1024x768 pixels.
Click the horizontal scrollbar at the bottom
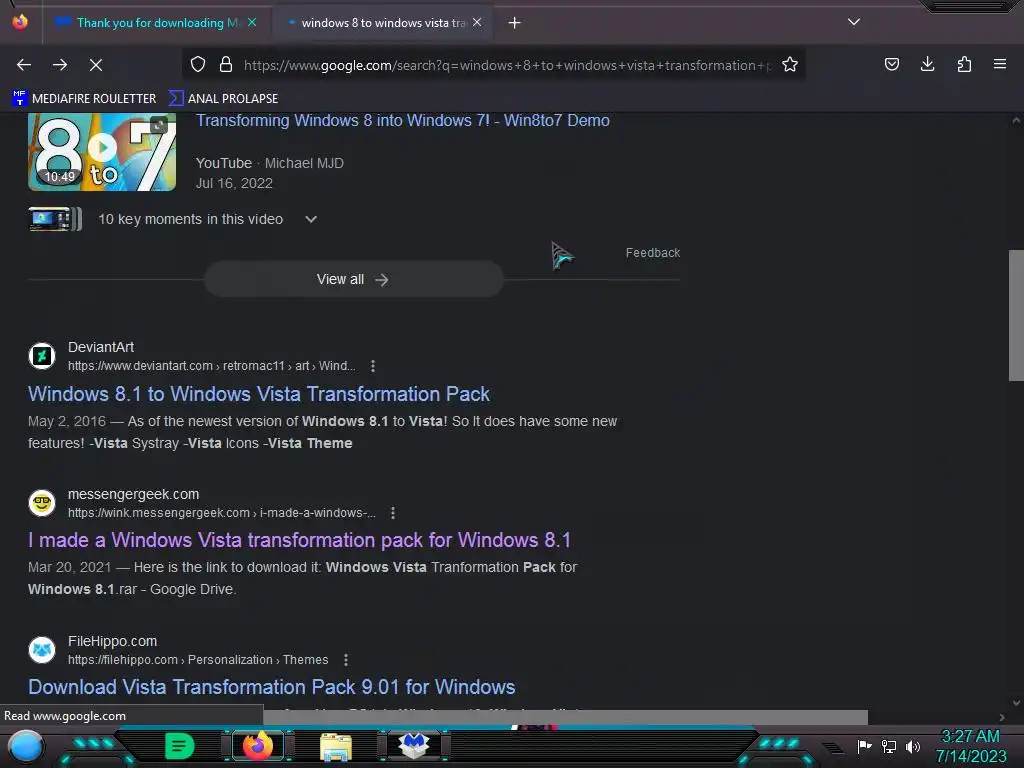pos(566,717)
